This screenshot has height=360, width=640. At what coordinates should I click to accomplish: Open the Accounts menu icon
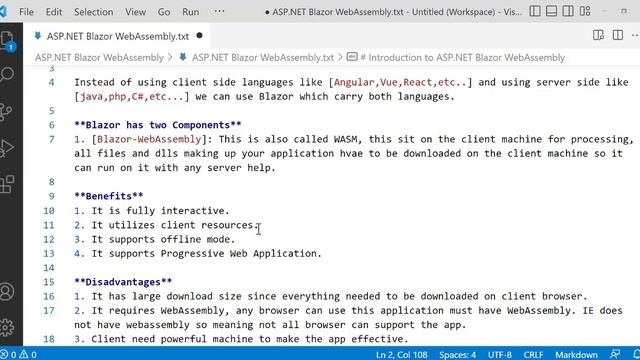7,291
